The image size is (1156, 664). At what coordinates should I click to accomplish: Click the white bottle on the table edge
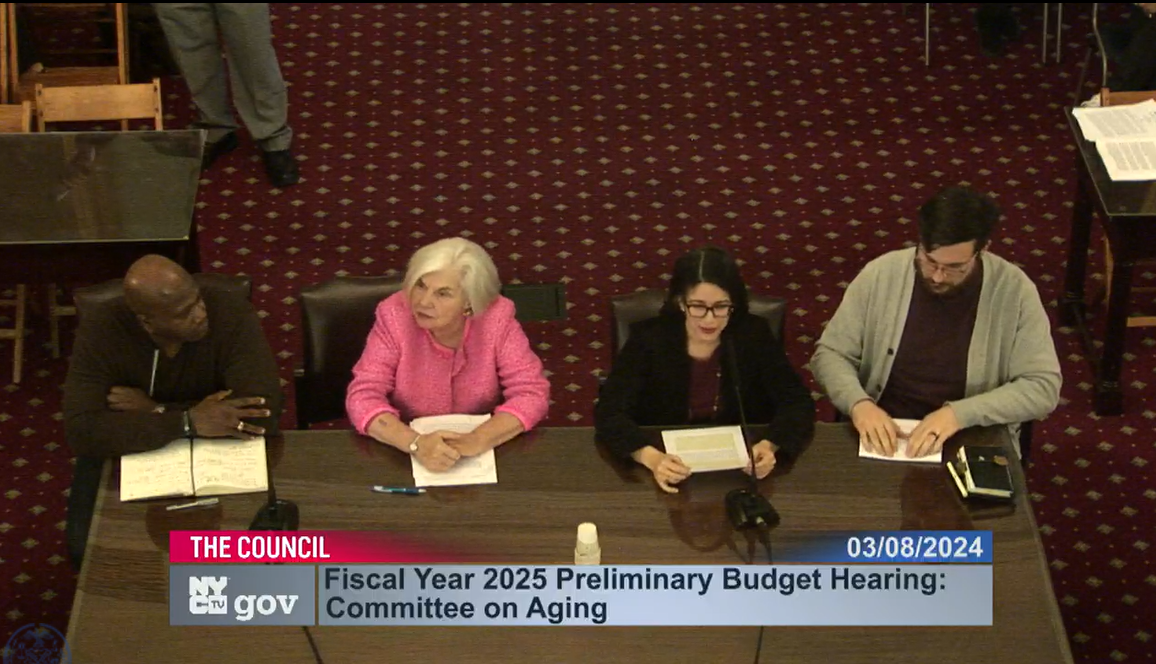click(x=586, y=543)
